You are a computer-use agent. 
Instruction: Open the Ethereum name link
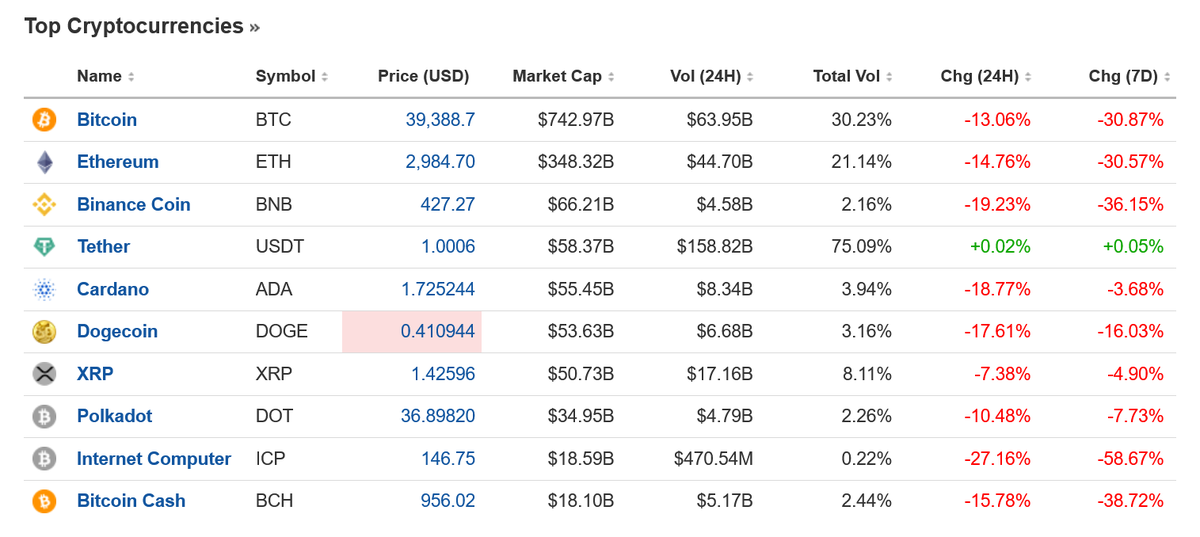click(x=118, y=162)
